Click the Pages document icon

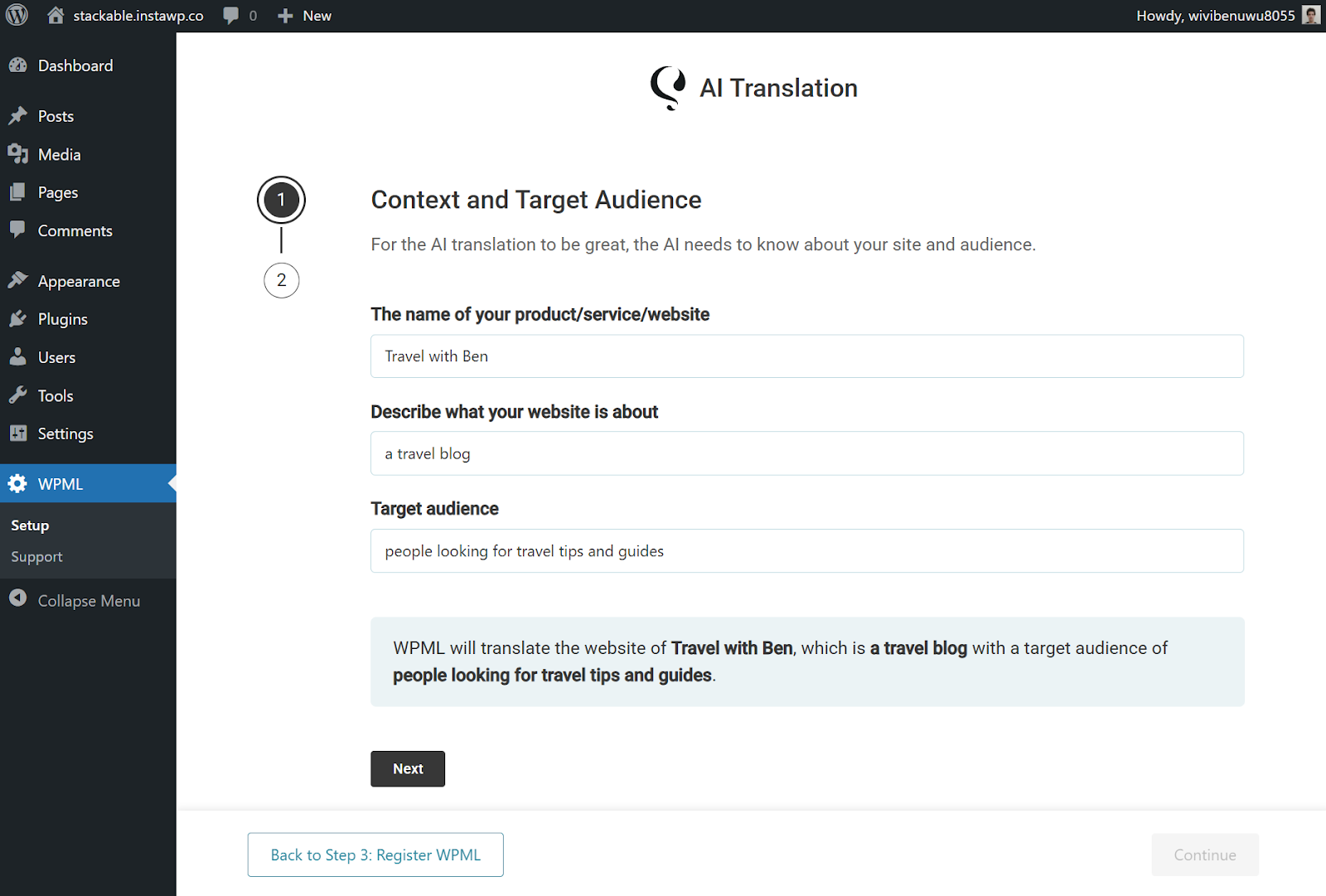(18, 192)
